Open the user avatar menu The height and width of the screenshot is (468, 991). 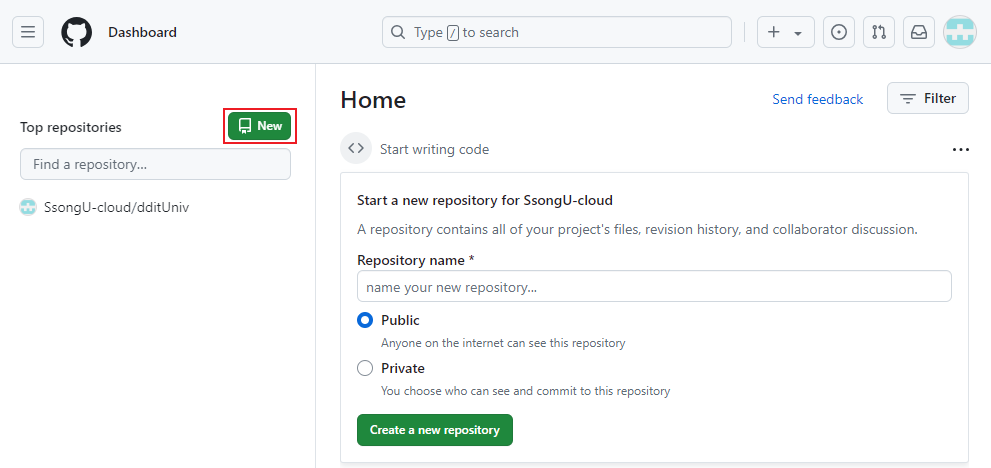click(x=959, y=32)
